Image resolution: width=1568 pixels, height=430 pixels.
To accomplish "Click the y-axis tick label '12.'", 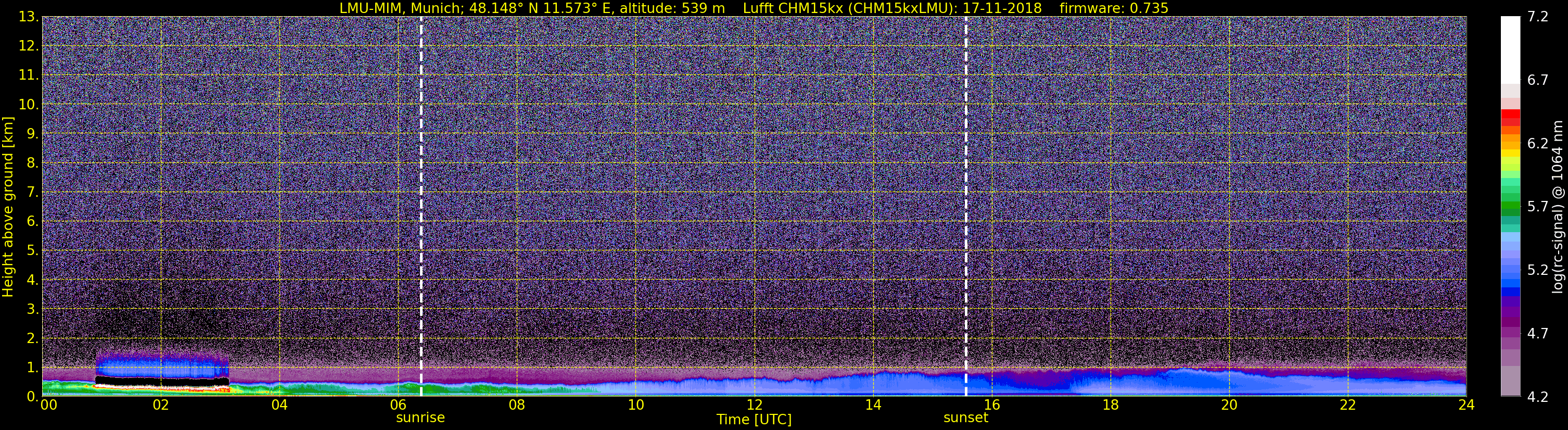I will 29,46.
